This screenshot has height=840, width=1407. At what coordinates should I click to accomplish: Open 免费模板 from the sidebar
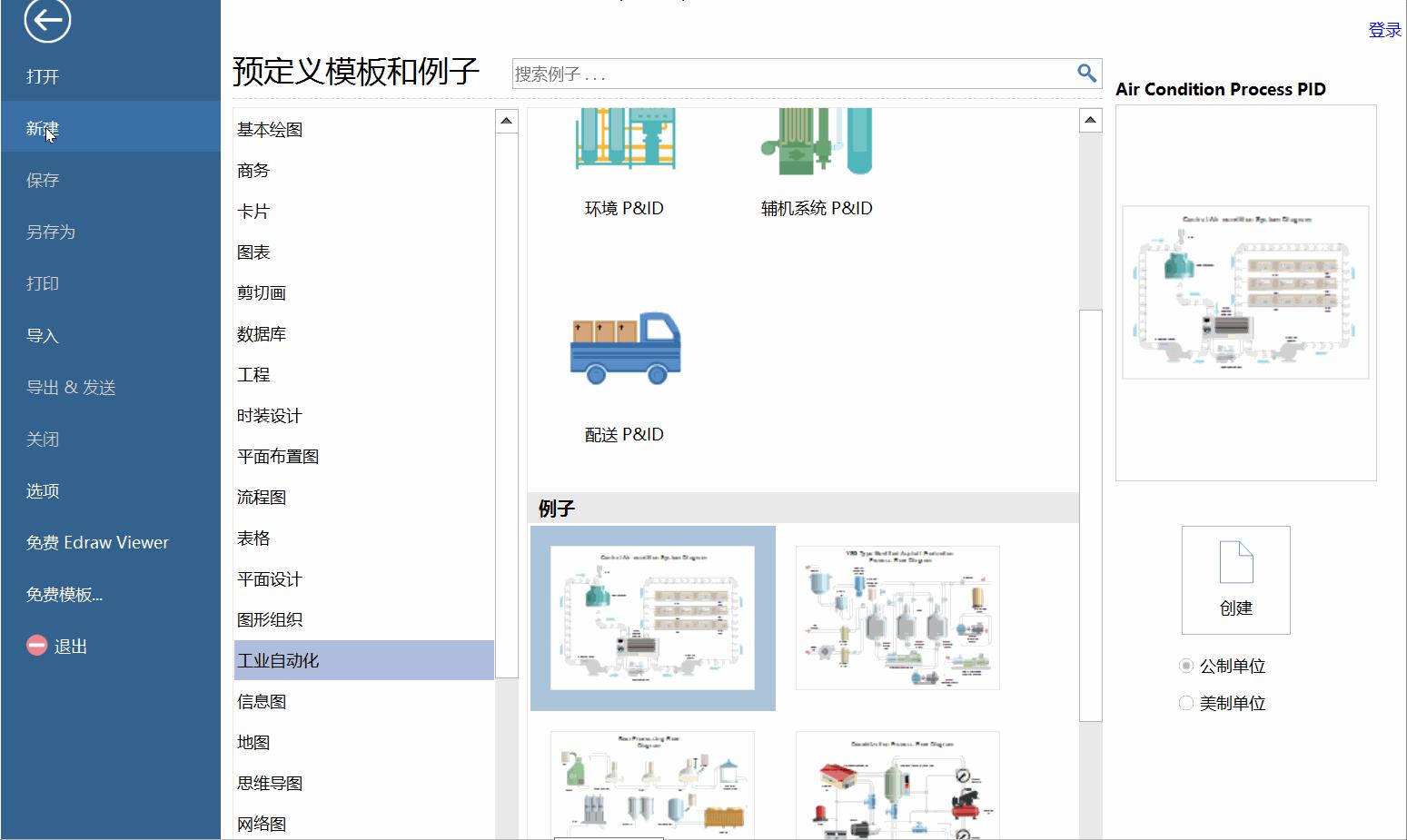(64, 595)
